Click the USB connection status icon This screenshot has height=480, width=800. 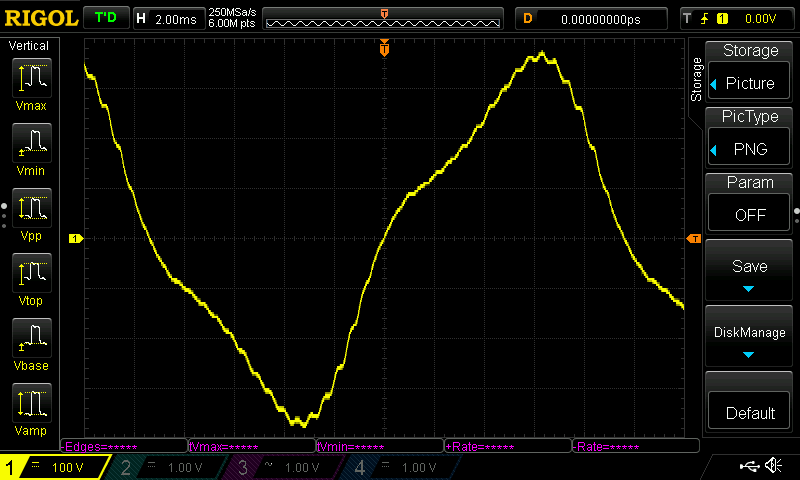click(749, 466)
